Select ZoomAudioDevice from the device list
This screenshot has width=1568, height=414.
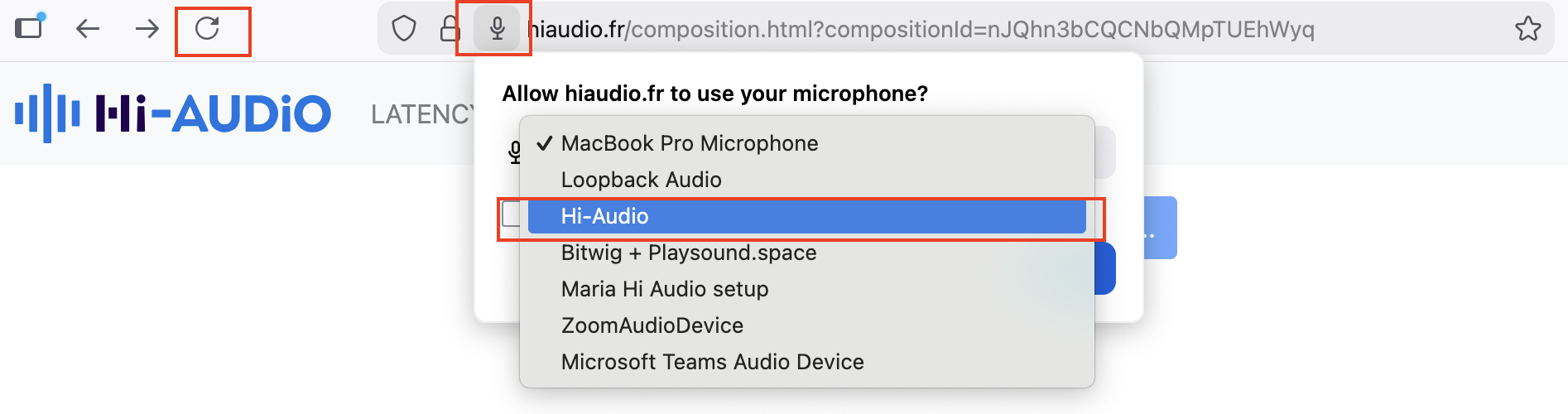coord(652,325)
